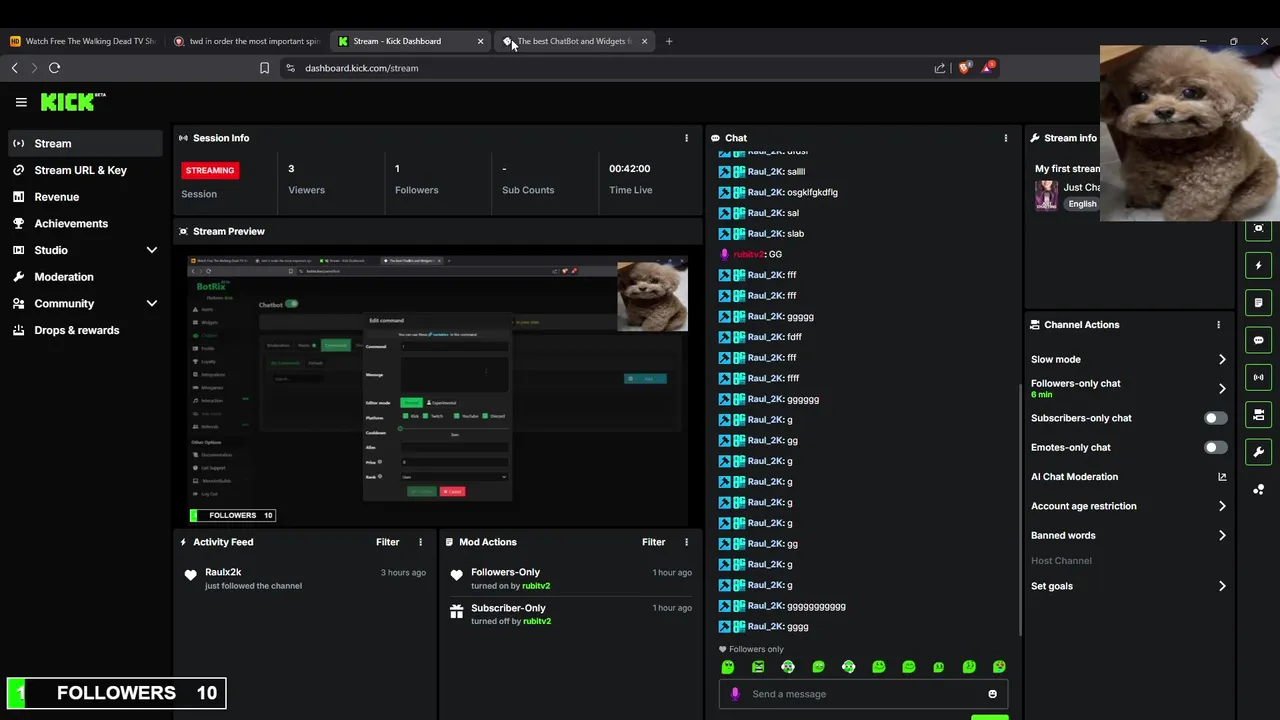Insert the angry square-face emote
1280x720 pixels.
pos(758,667)
